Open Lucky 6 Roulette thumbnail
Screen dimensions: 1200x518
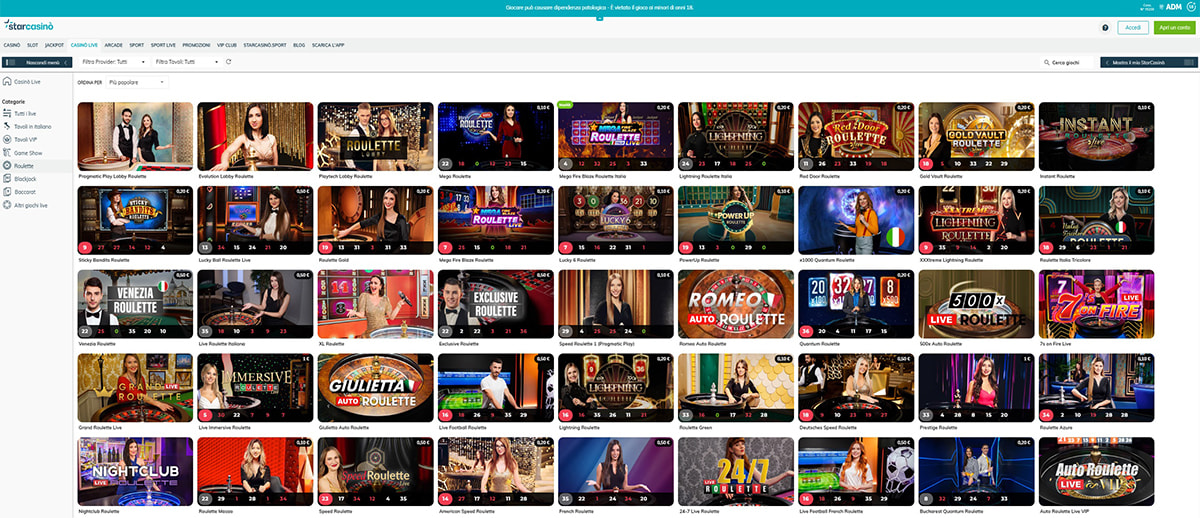pyautogui.click(x=616, y=220)
